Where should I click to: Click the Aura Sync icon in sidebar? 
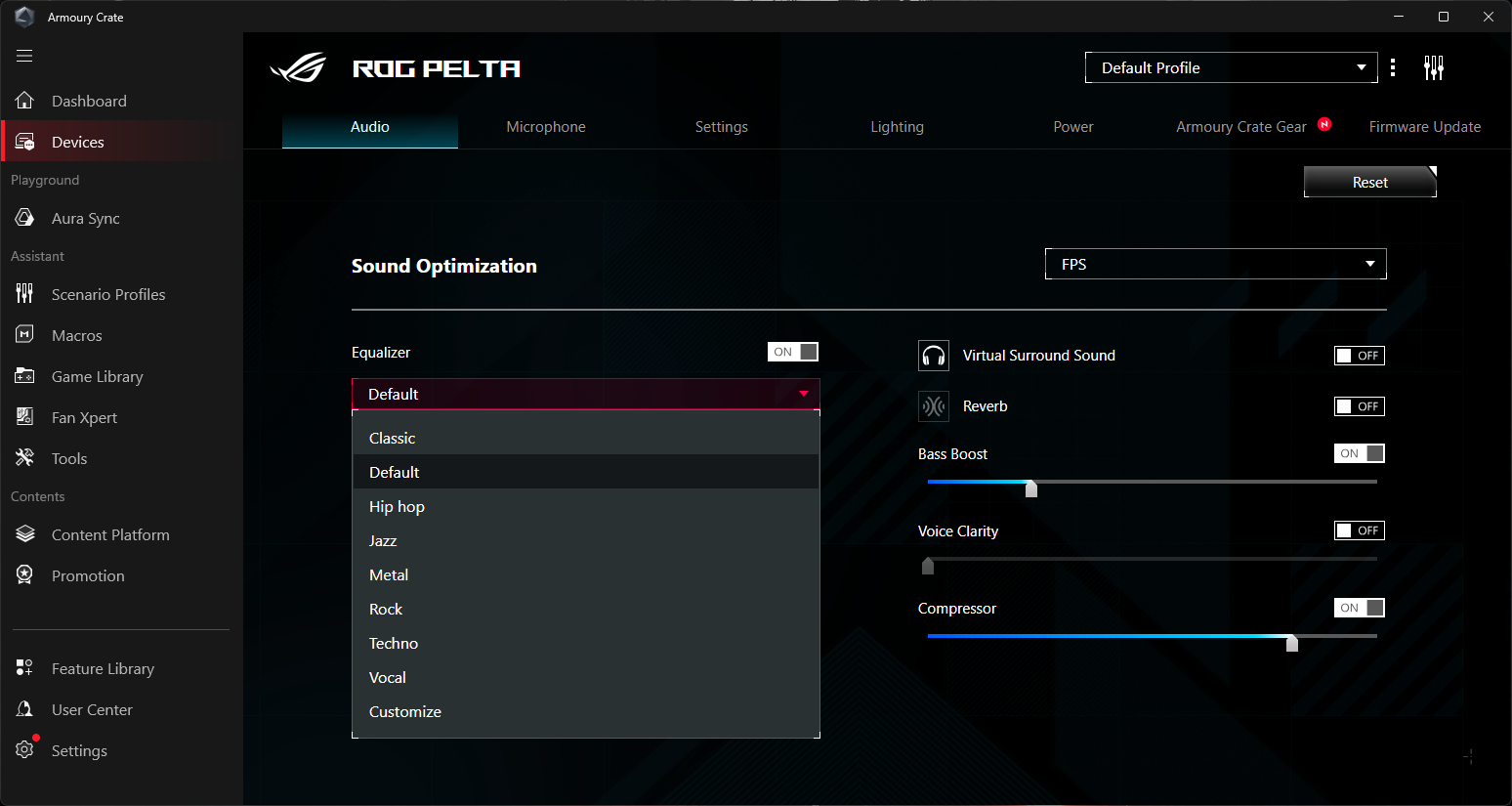[25, 218]
